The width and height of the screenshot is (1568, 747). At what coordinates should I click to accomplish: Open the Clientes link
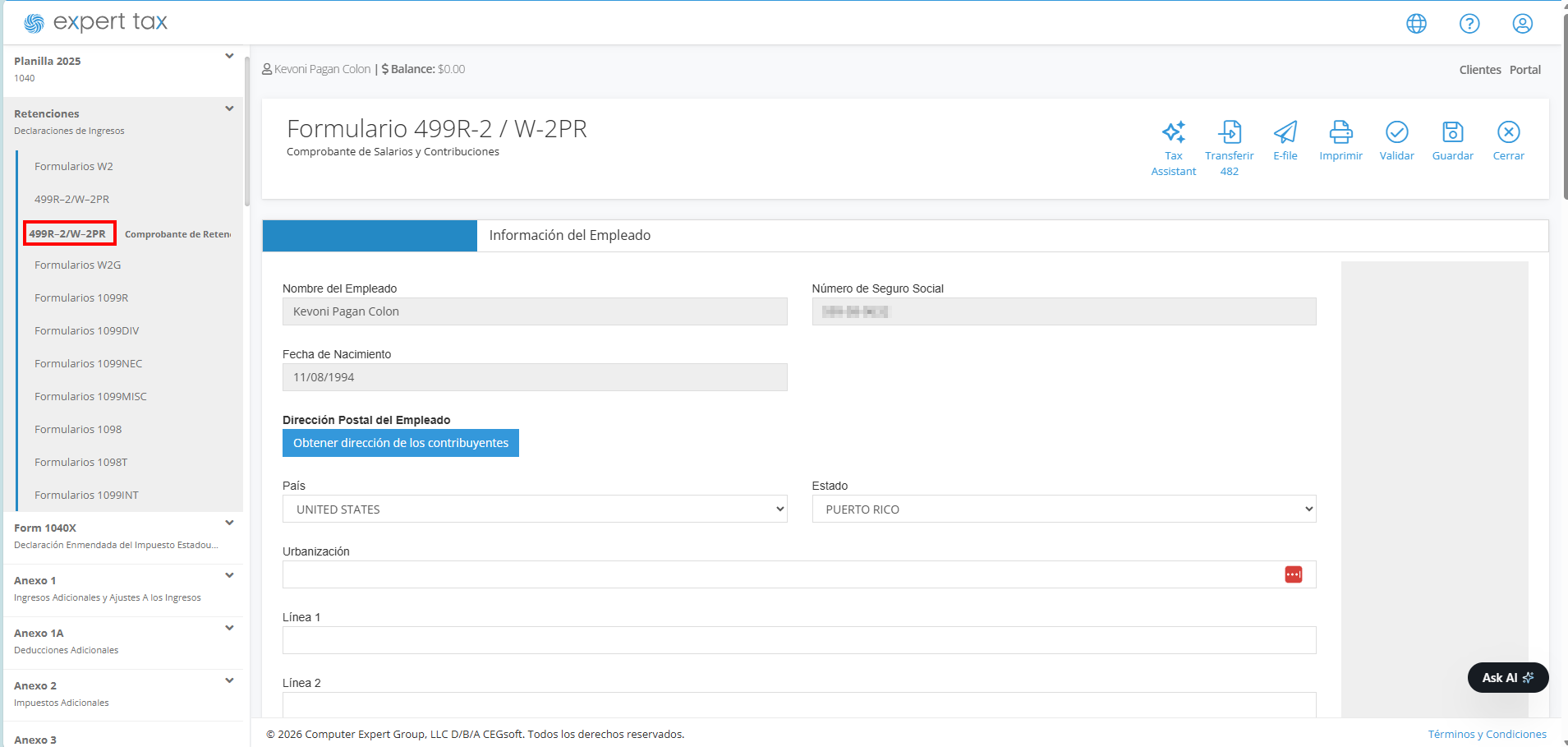pos(1480,70)
